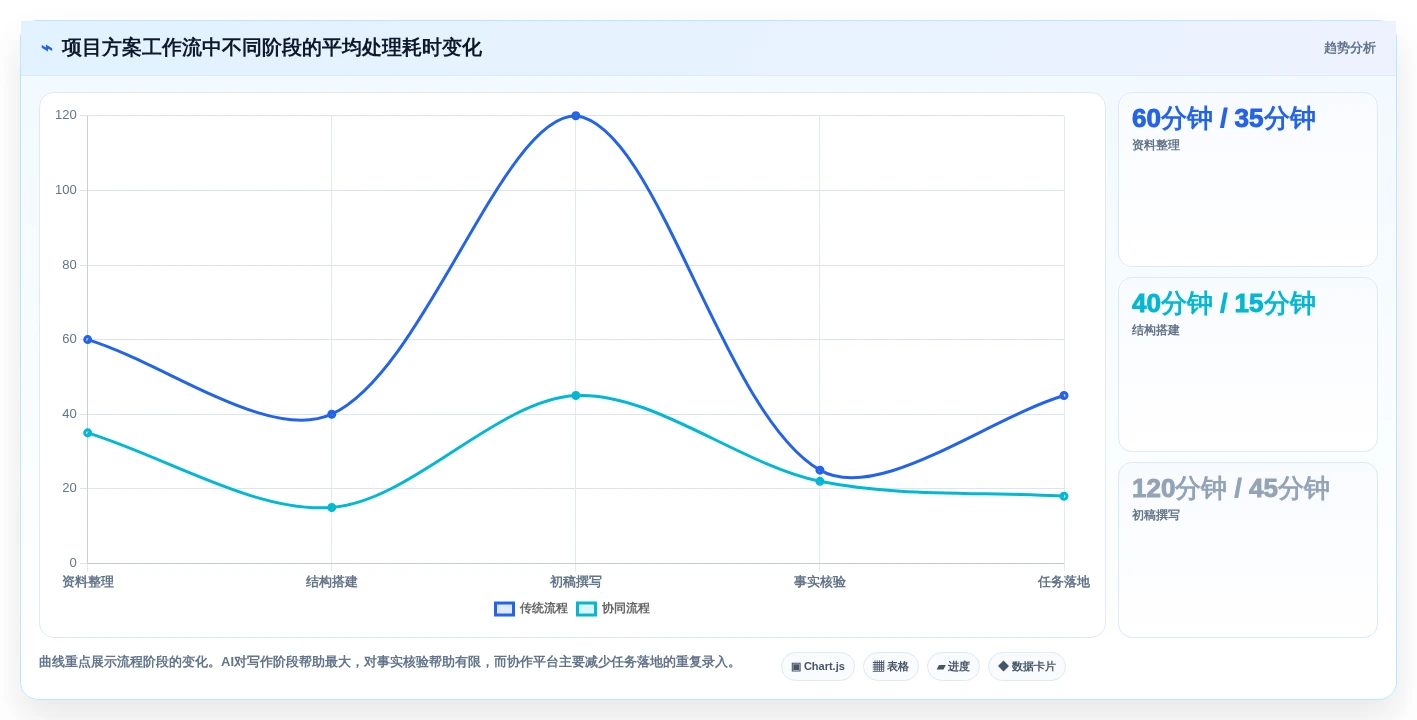Screen dimensions: 1417x720
Task: Click the 表格 tag button
Action: tap(891, 667)
